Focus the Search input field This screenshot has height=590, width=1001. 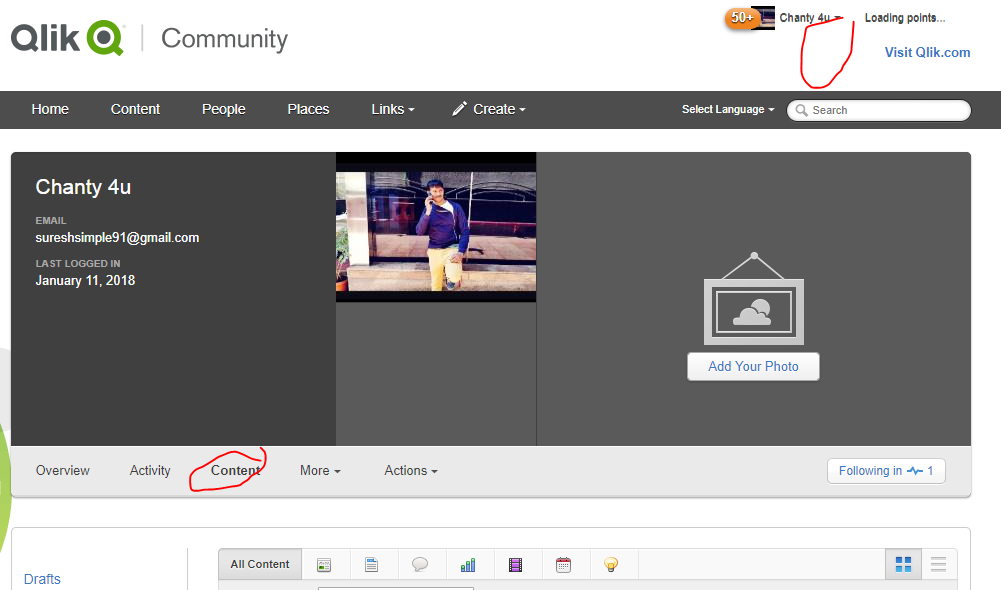(879, 110)
